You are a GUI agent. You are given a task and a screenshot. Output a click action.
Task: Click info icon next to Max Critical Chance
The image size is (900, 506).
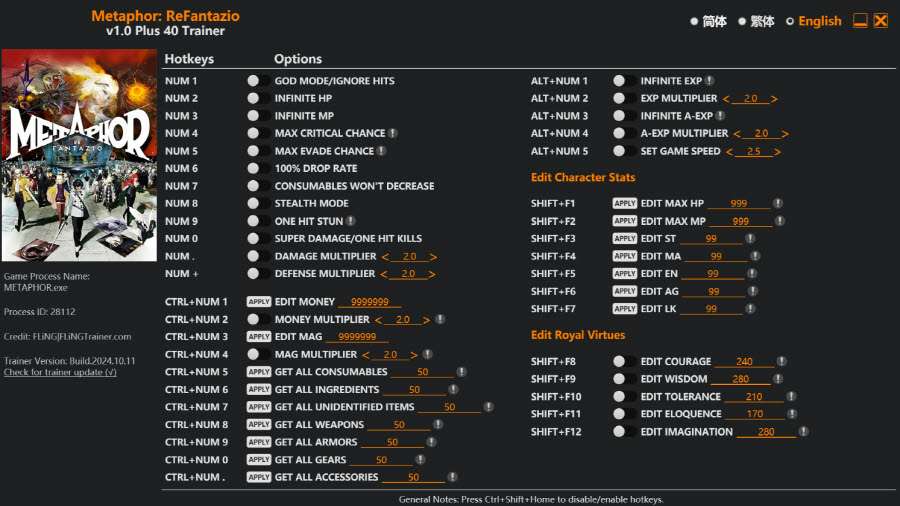click(x=393, y=133)
